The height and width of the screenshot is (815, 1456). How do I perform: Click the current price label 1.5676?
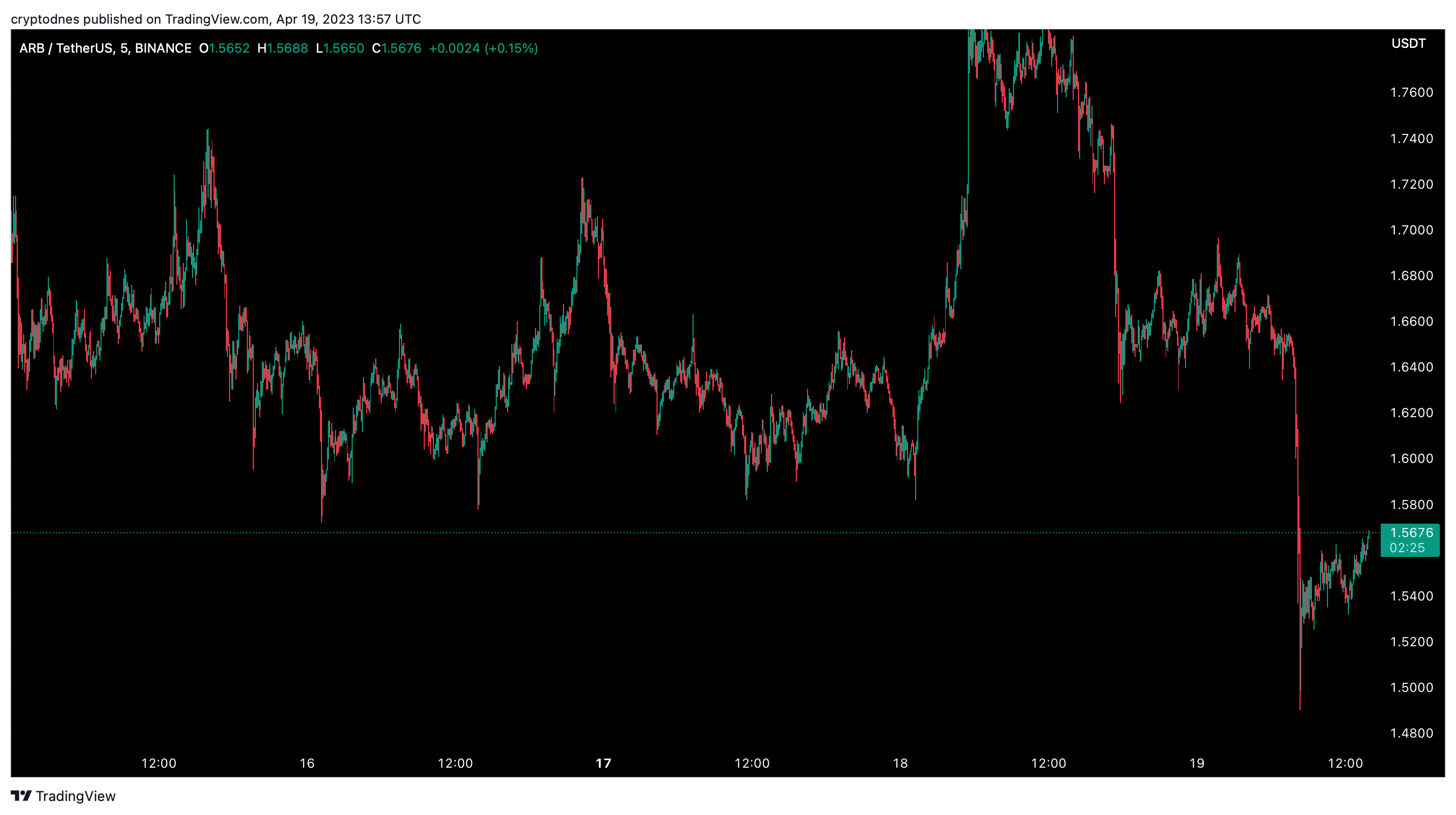click(1411, 532)
